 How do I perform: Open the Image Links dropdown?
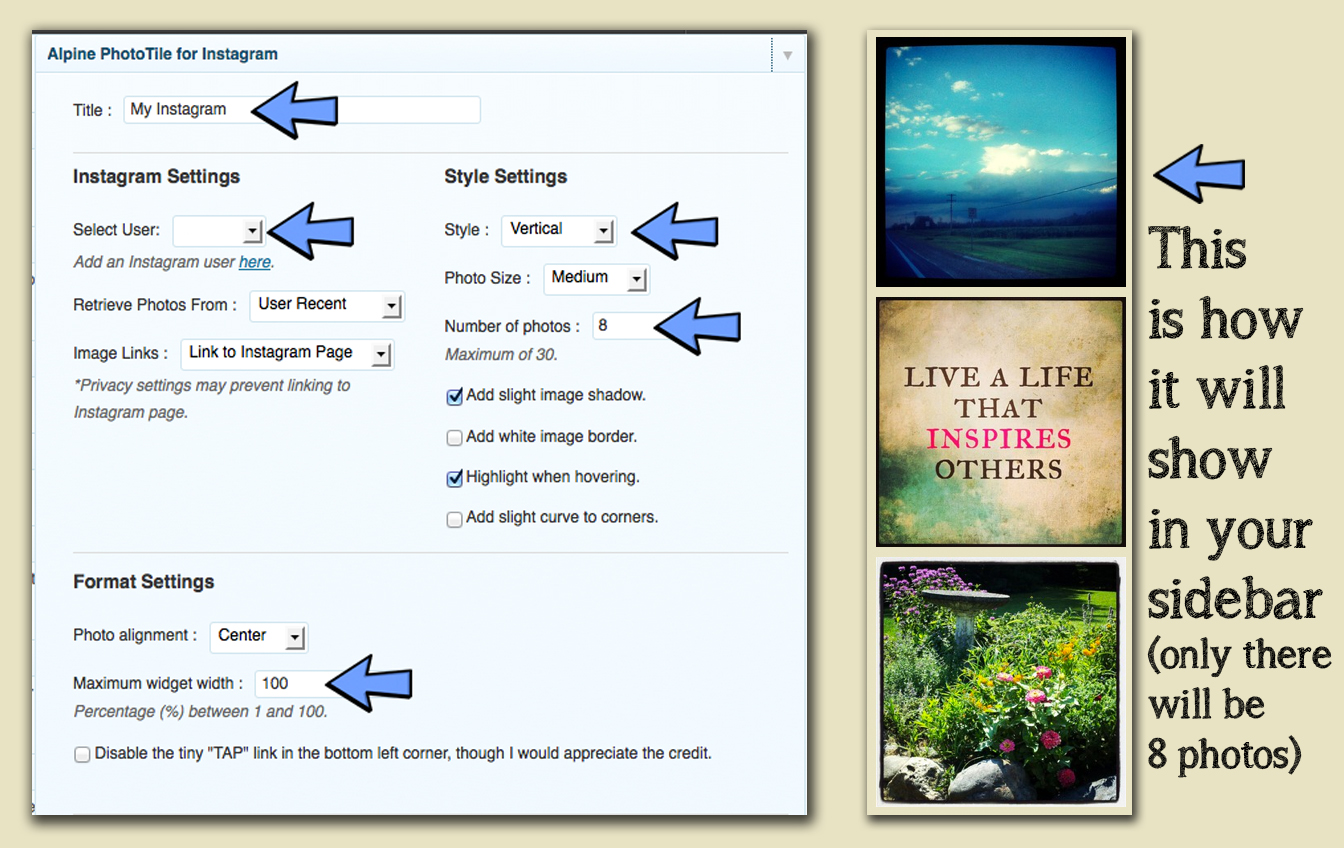(x=288, y=353)
